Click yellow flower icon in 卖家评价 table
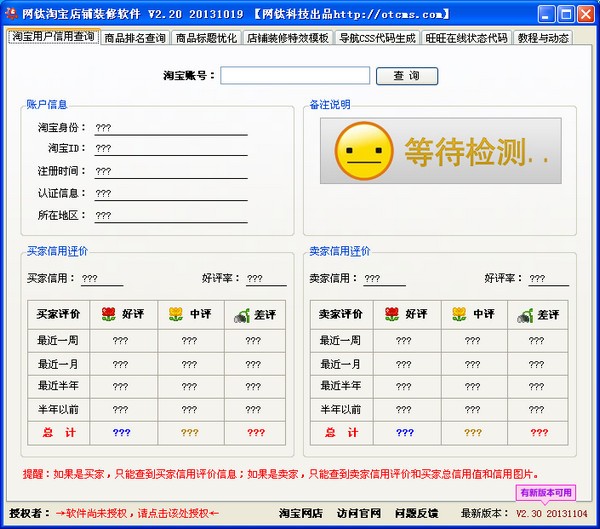This screenshot has height=529, width=600. 459,314
